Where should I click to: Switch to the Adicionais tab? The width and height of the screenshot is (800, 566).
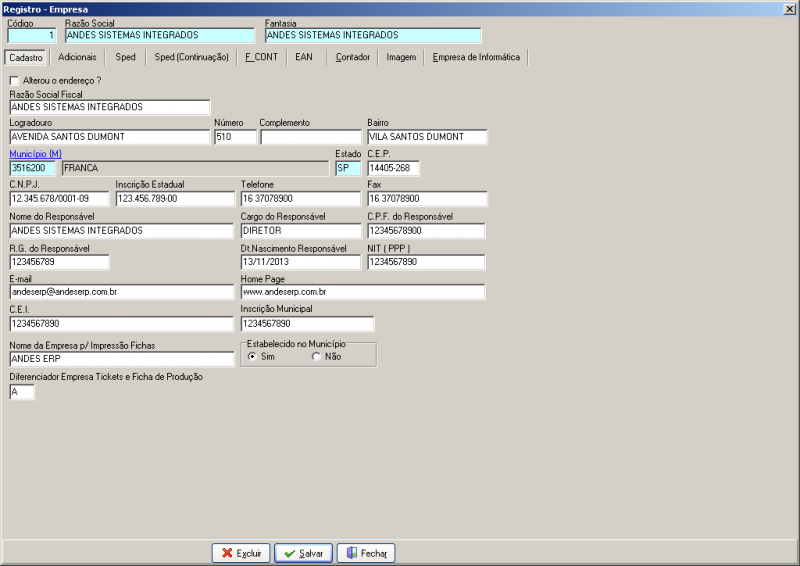tap(77, 57)
